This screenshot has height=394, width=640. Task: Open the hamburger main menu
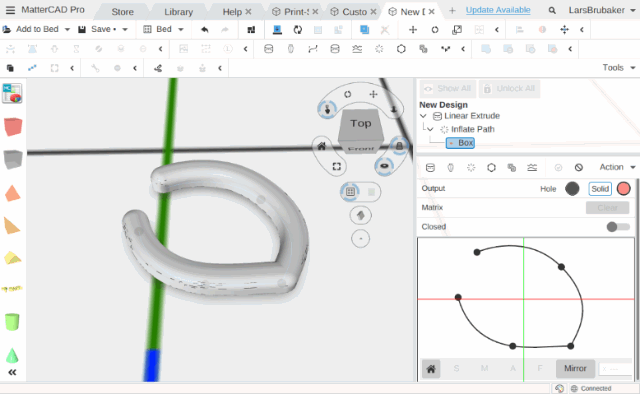tap(10, 10)
